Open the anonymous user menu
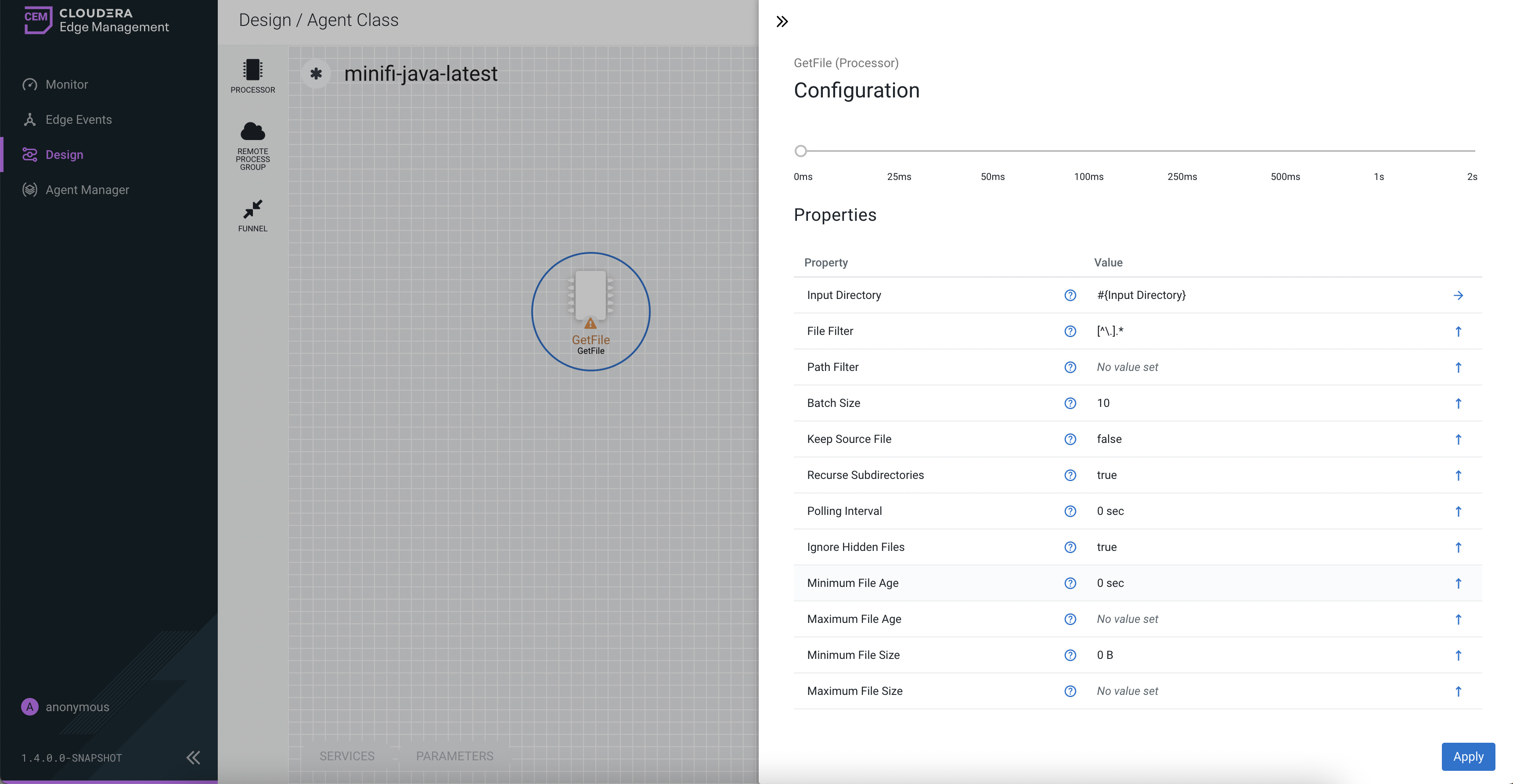 pos(65,707)
